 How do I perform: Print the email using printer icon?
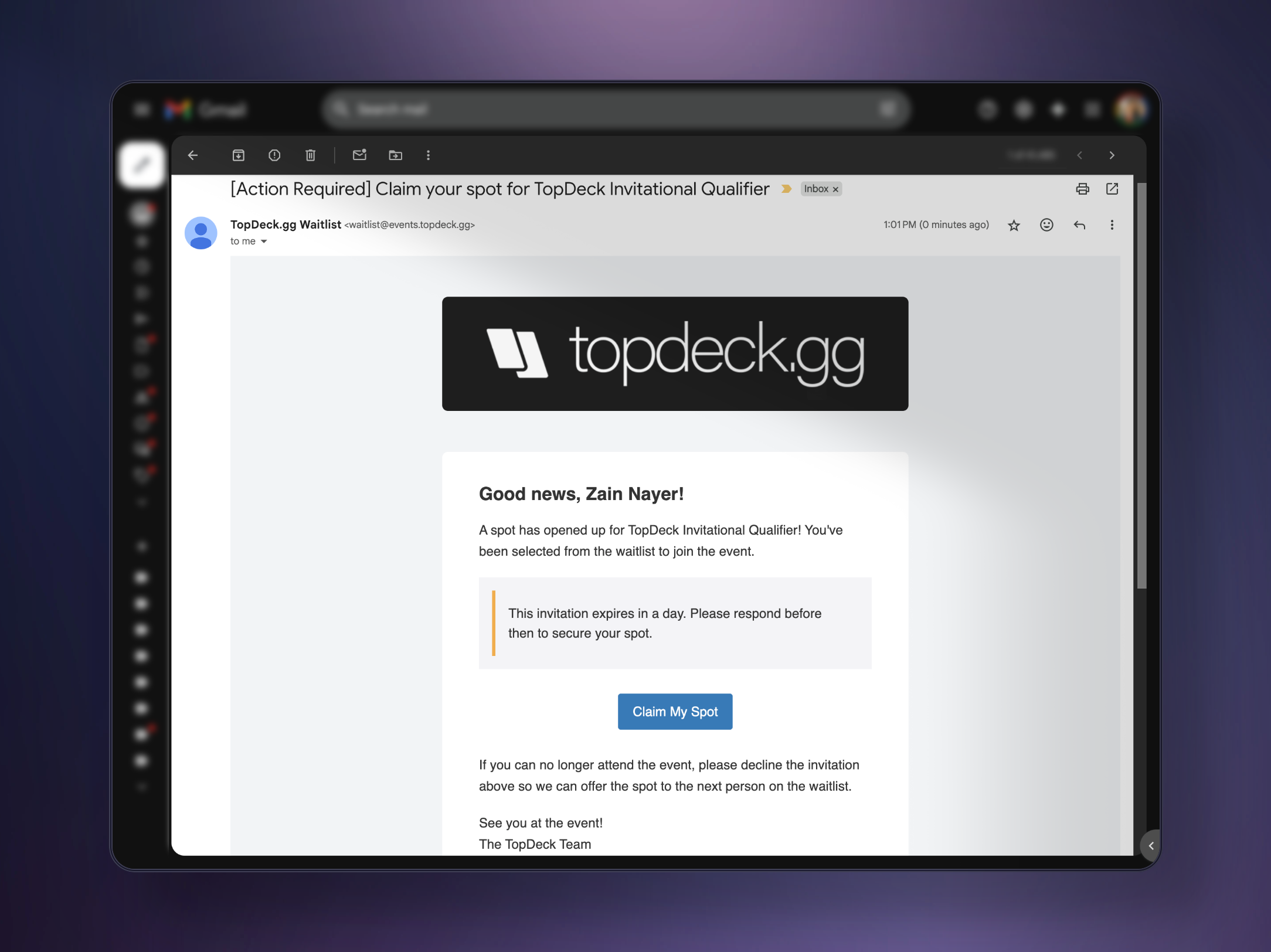tap(1082, 189)
